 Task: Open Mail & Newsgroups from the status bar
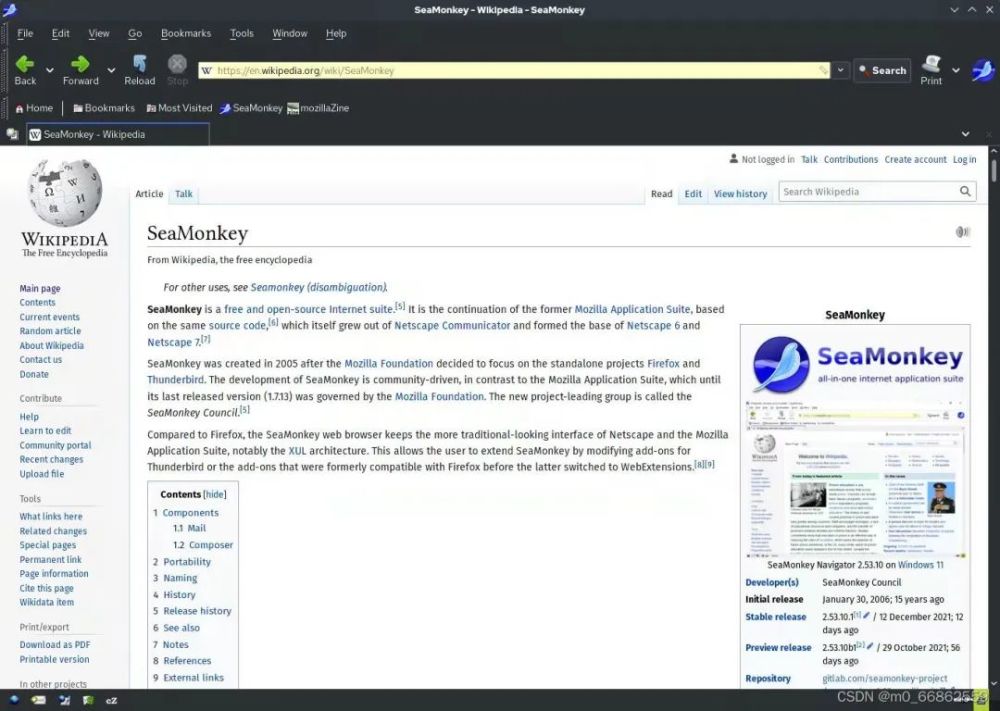tap(38, 700)
